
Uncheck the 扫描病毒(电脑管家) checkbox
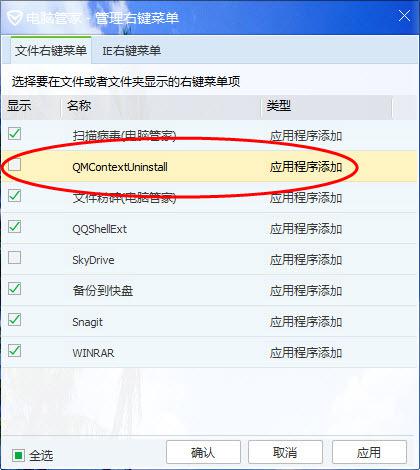(15, 134)
